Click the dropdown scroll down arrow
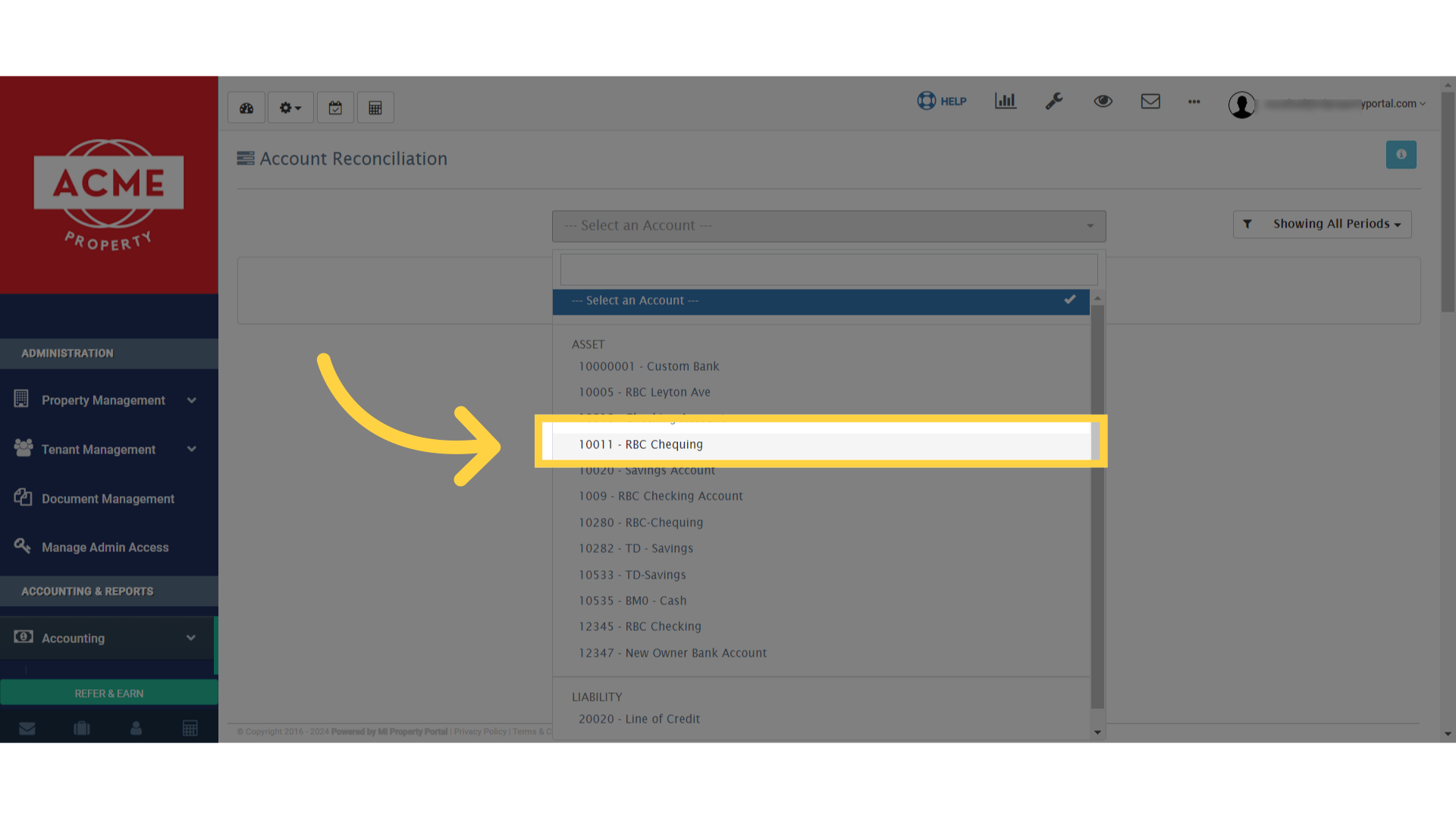This screenshot has height=819, width=1456. click(1097, 733)
